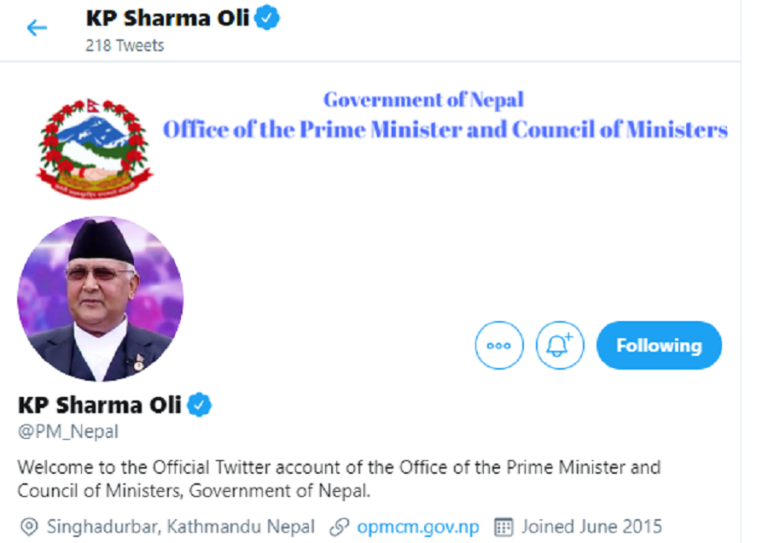Click the calendar icon near the join date

tap(504, 526)
